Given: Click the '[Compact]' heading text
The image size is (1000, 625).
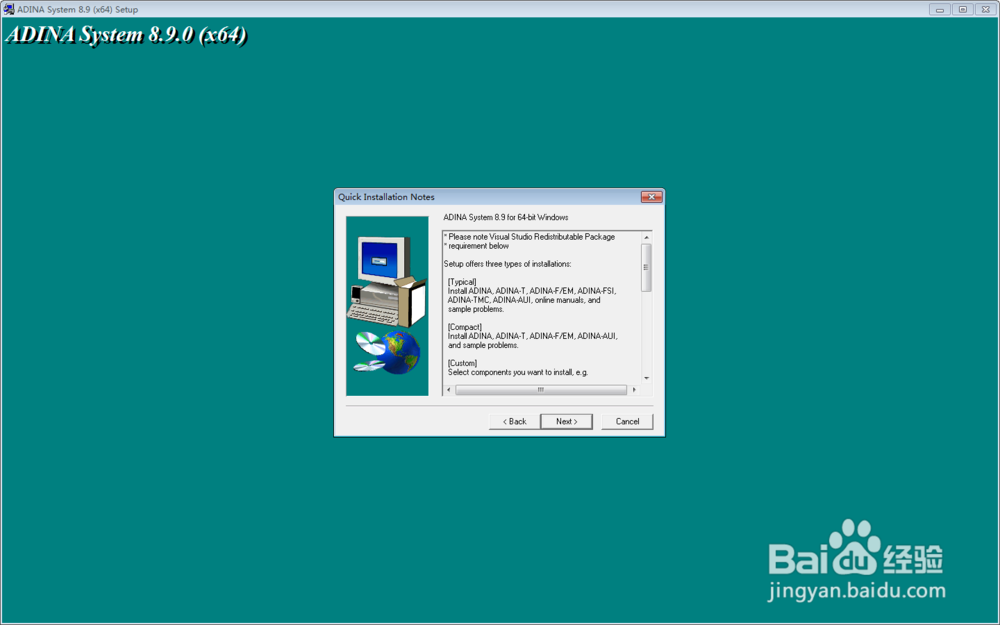Looking at the screenshot, I should (465, 327).
